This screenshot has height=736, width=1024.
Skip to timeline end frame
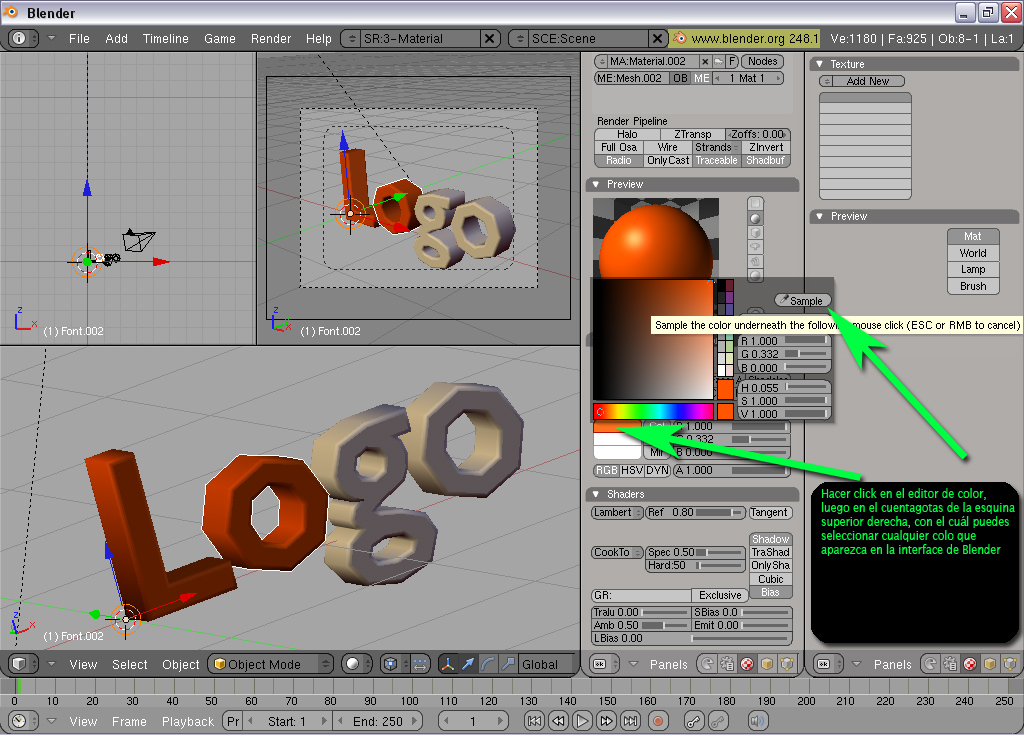[x=630, y=721]
